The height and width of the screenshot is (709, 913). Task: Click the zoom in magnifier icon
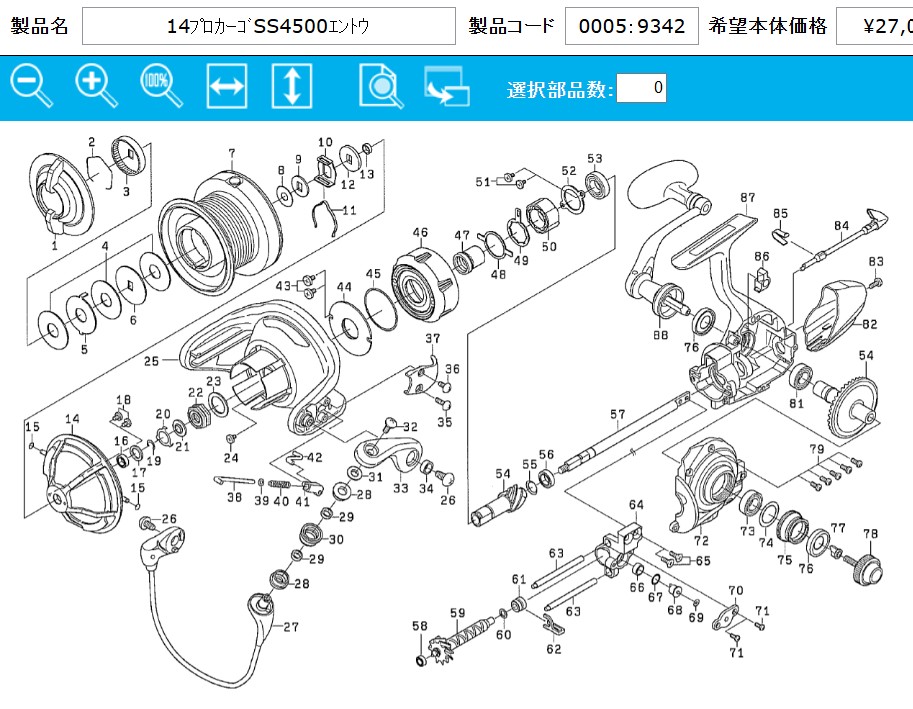[x=97, y=87]
